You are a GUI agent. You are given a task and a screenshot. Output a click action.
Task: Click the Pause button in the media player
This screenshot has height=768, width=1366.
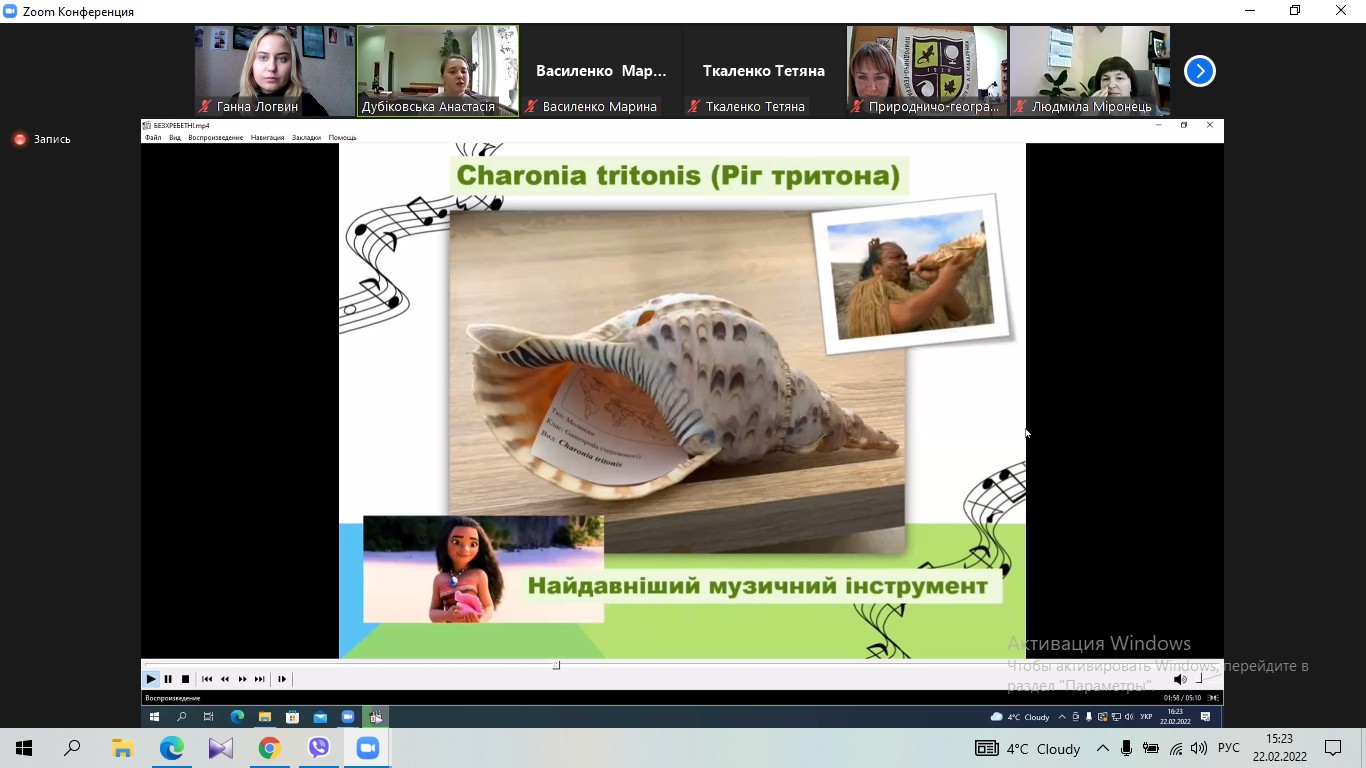[168, 679]
